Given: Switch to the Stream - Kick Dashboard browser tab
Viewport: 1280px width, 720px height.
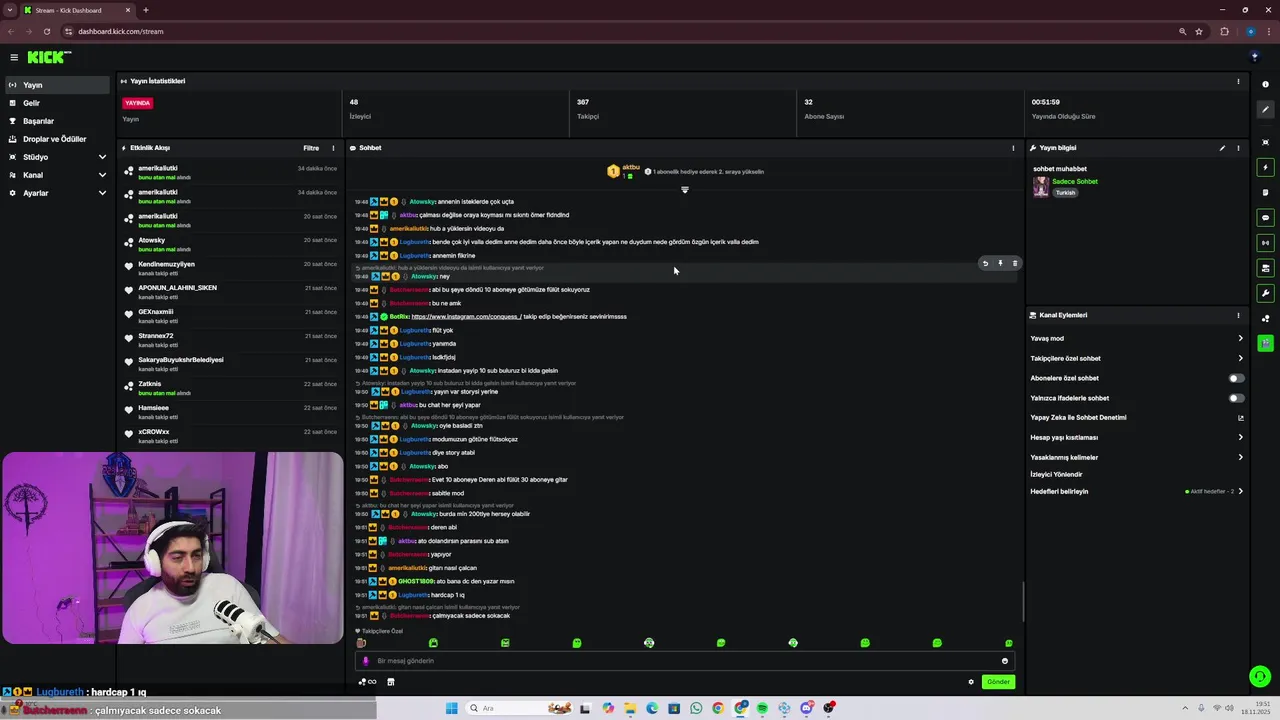Looking at the screenshot, I should coord(77,10).
